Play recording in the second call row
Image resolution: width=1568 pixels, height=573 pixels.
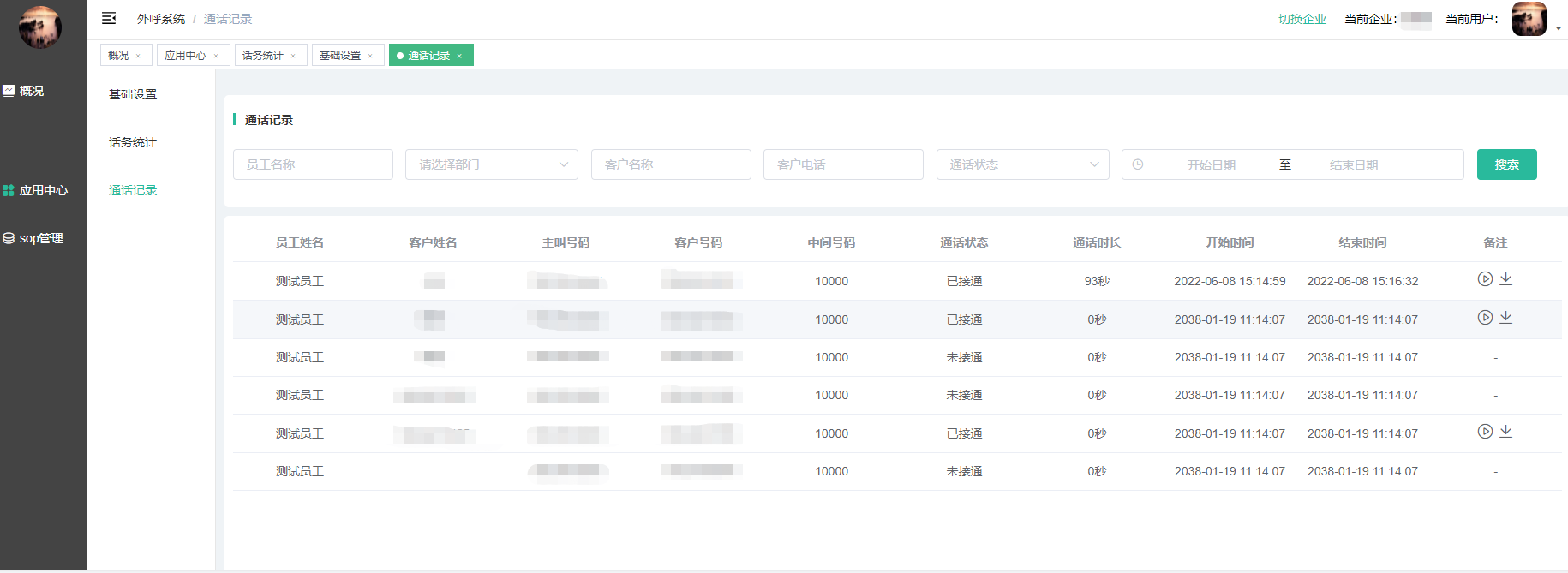pyautogui.click(x=1485, y=318)
